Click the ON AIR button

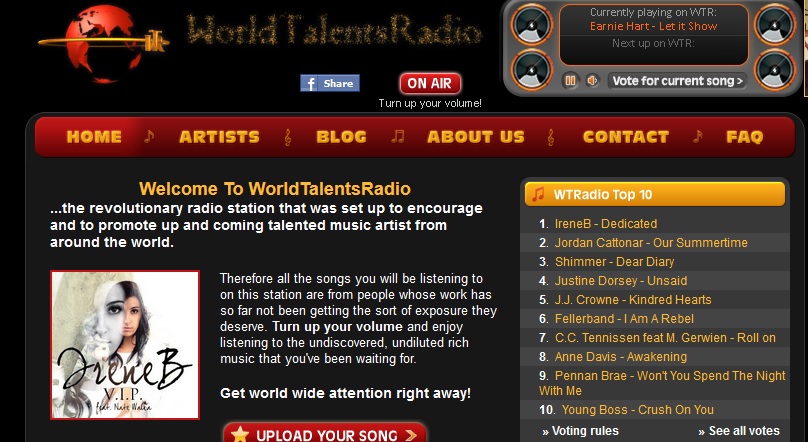pyautogui.click(x=430, y=83)
